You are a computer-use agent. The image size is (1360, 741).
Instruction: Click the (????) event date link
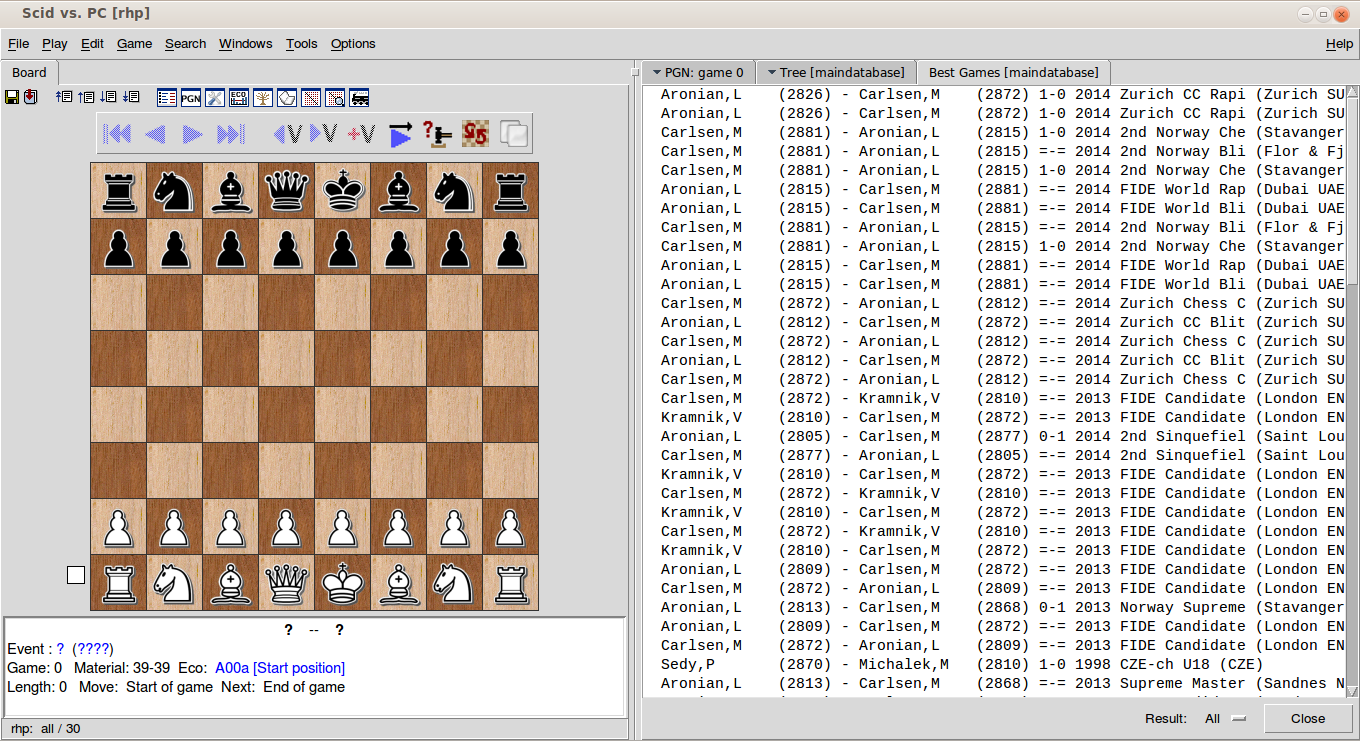(93, 649)
